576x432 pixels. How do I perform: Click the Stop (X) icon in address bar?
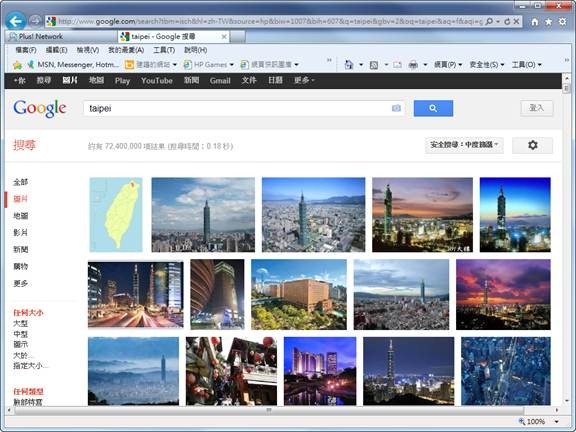click(516, 21)
